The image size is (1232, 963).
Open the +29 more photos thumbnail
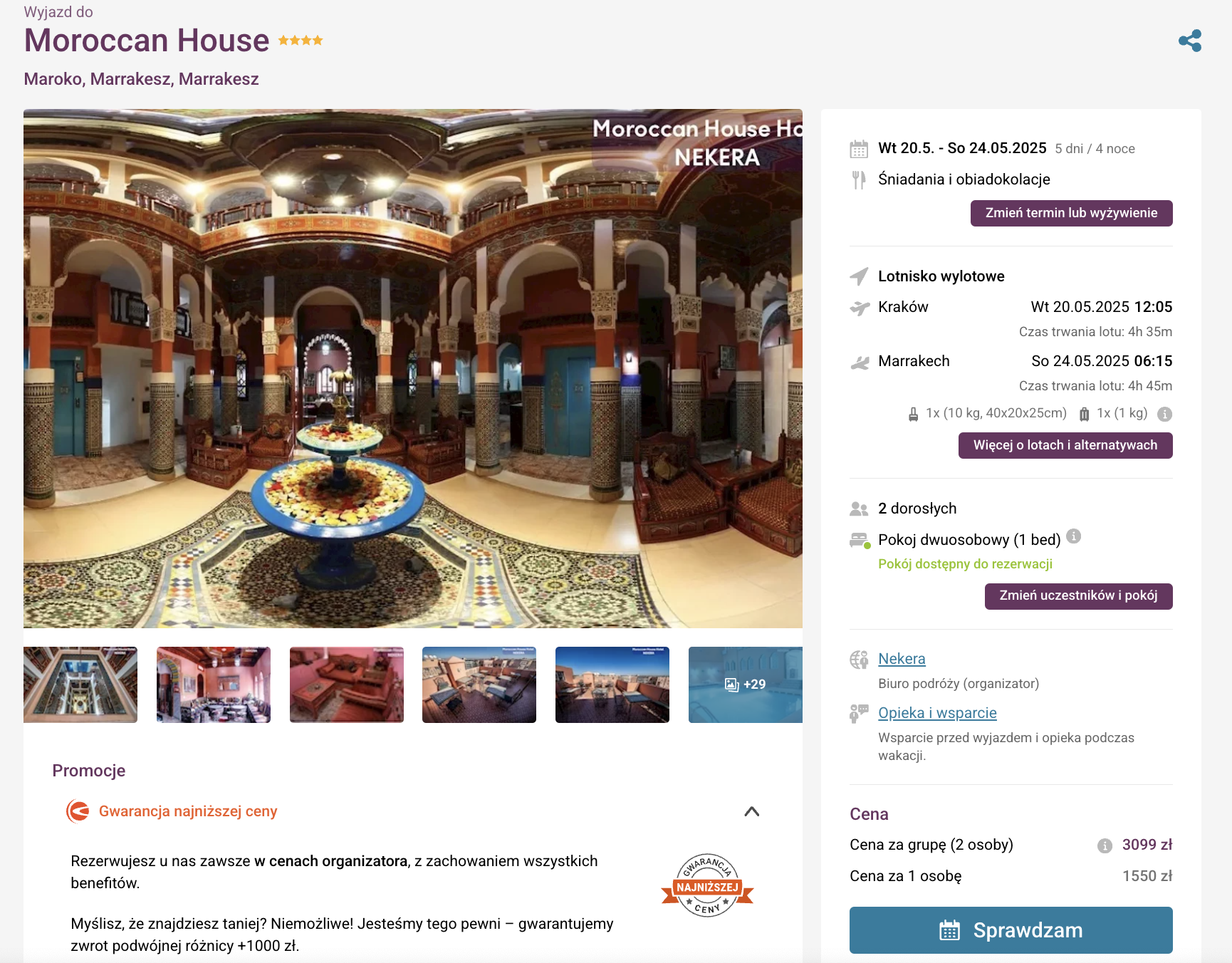coord(745,684)
